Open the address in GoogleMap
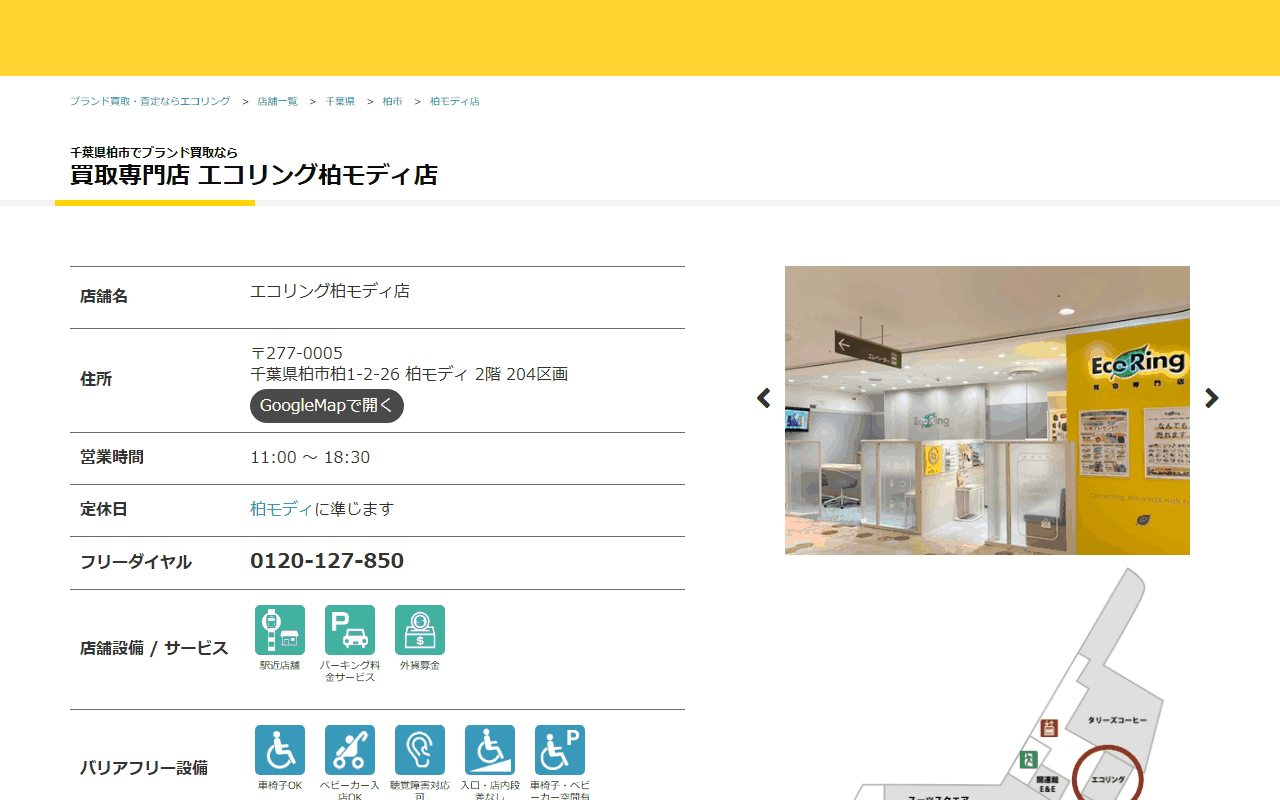 tap(327, 406)
